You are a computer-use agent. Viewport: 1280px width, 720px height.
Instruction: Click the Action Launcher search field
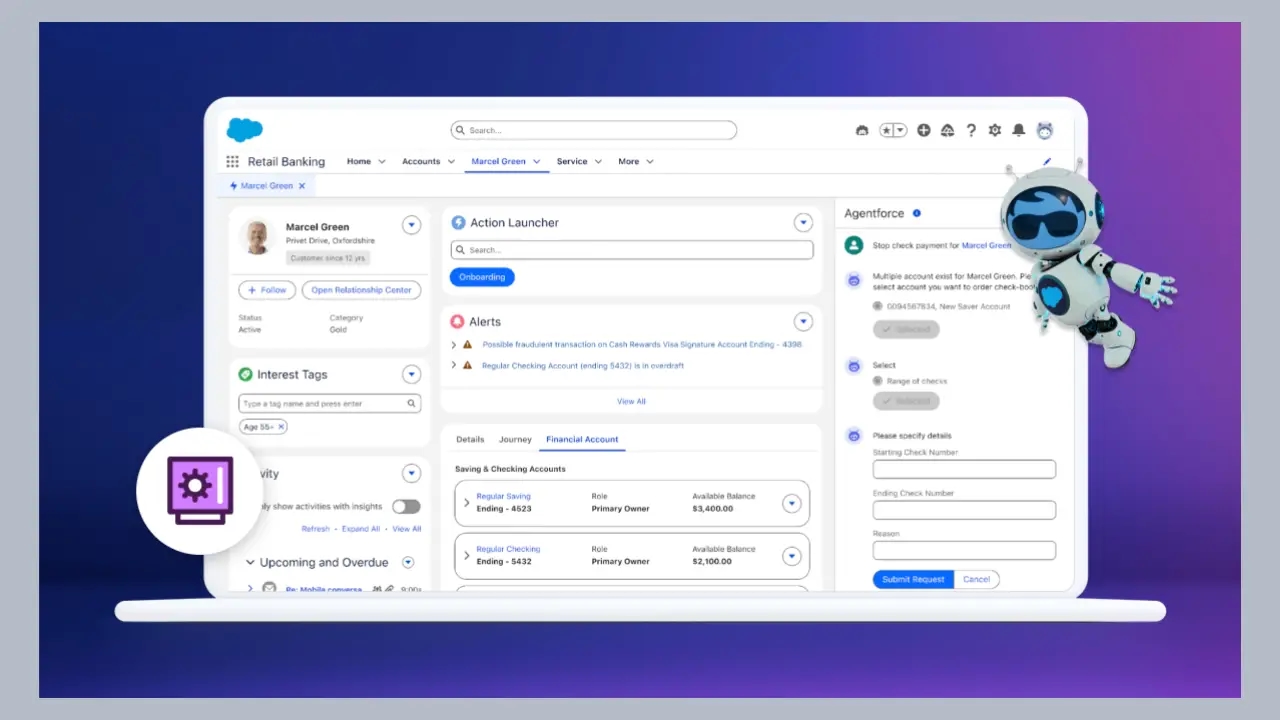(x=631, y=250)
